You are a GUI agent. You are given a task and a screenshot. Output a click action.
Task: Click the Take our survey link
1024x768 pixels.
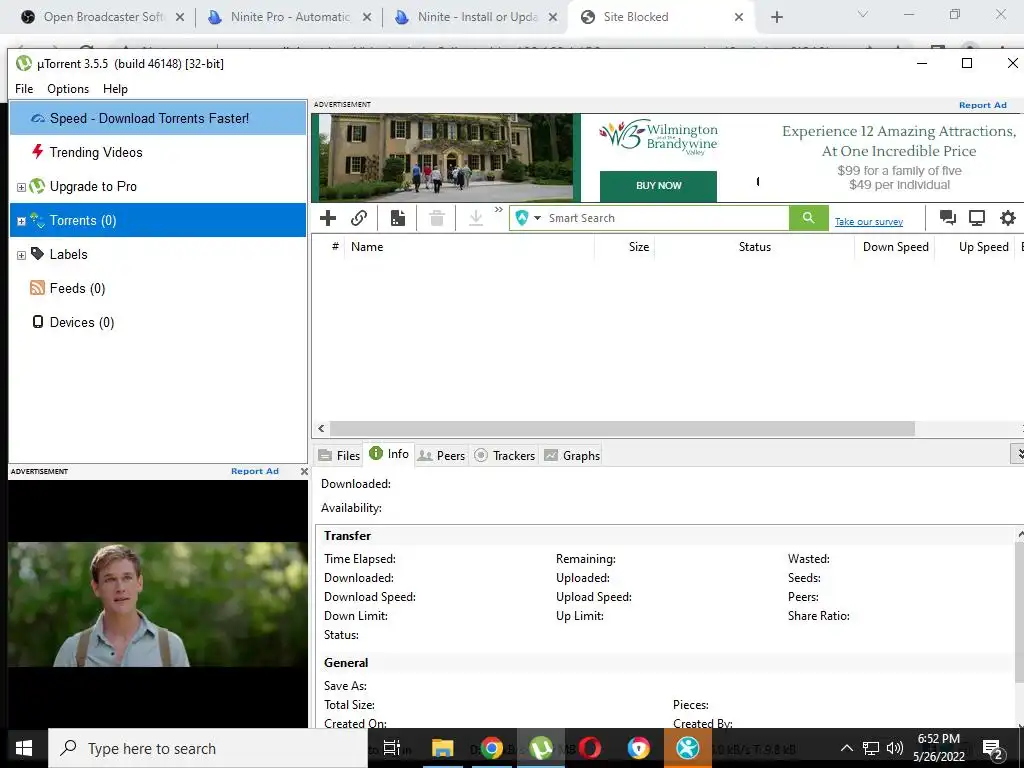(869, 221)
